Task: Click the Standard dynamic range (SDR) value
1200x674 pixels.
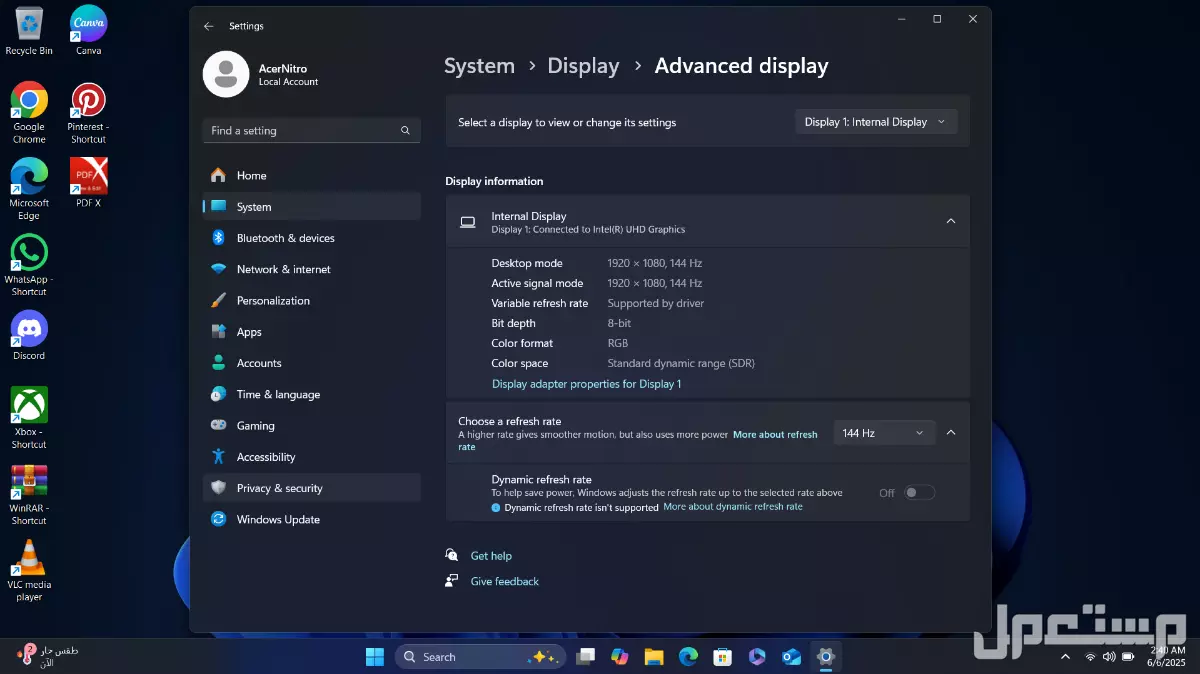Action: coord(681,363)
